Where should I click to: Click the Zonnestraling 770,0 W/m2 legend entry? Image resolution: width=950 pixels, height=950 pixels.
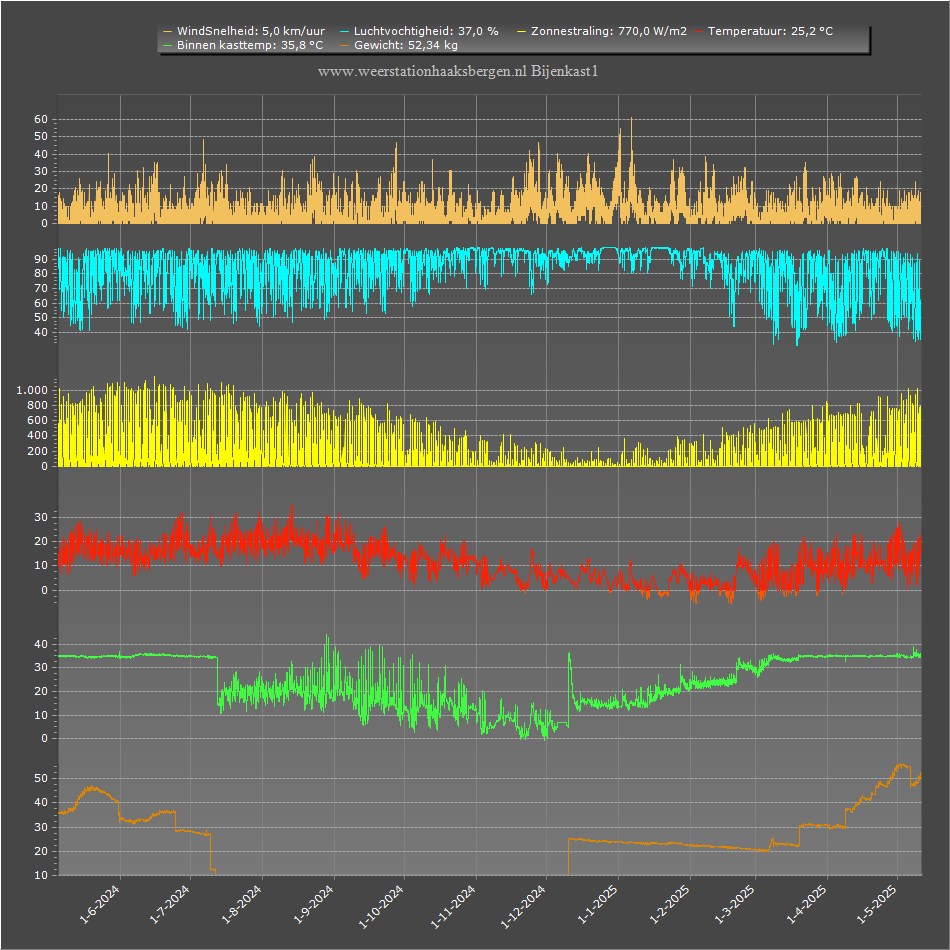click(602, 32)
